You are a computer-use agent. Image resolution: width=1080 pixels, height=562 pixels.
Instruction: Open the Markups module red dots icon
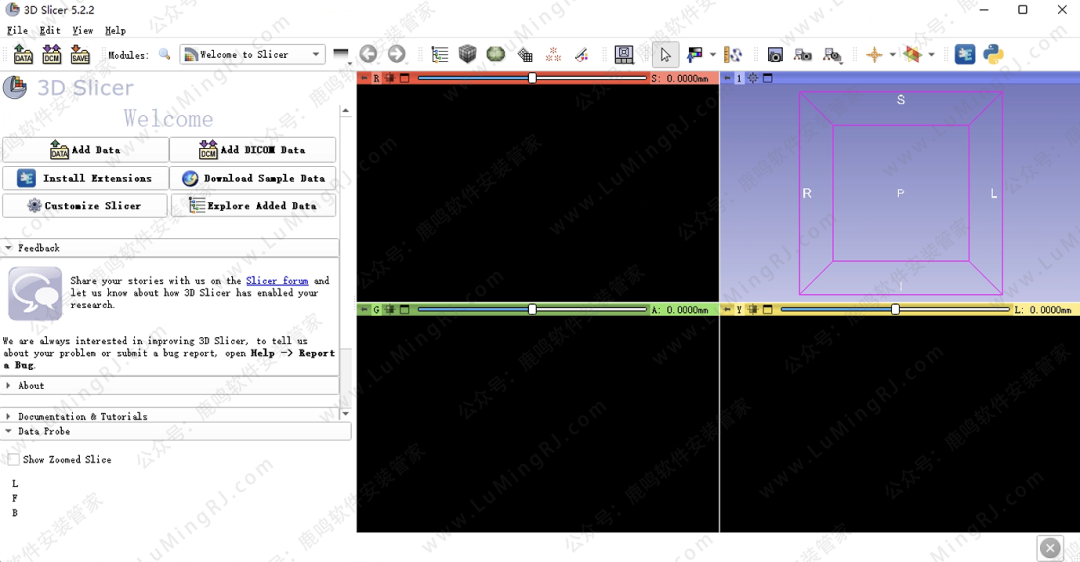pos(553,54)
